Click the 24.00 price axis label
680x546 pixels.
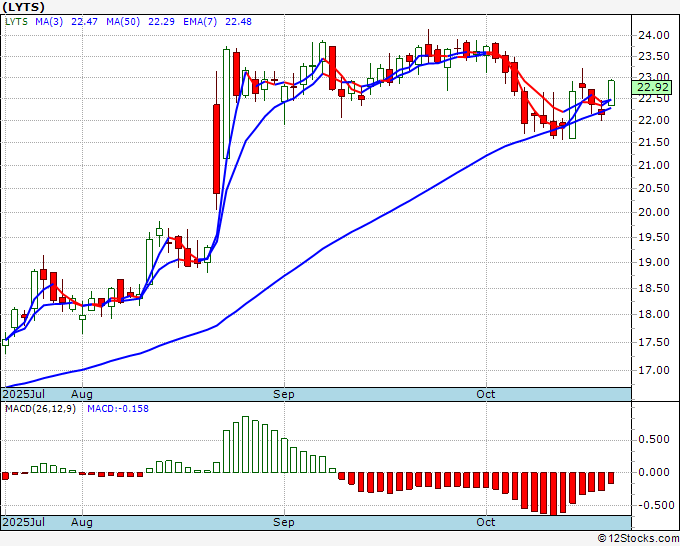(654, 36)
